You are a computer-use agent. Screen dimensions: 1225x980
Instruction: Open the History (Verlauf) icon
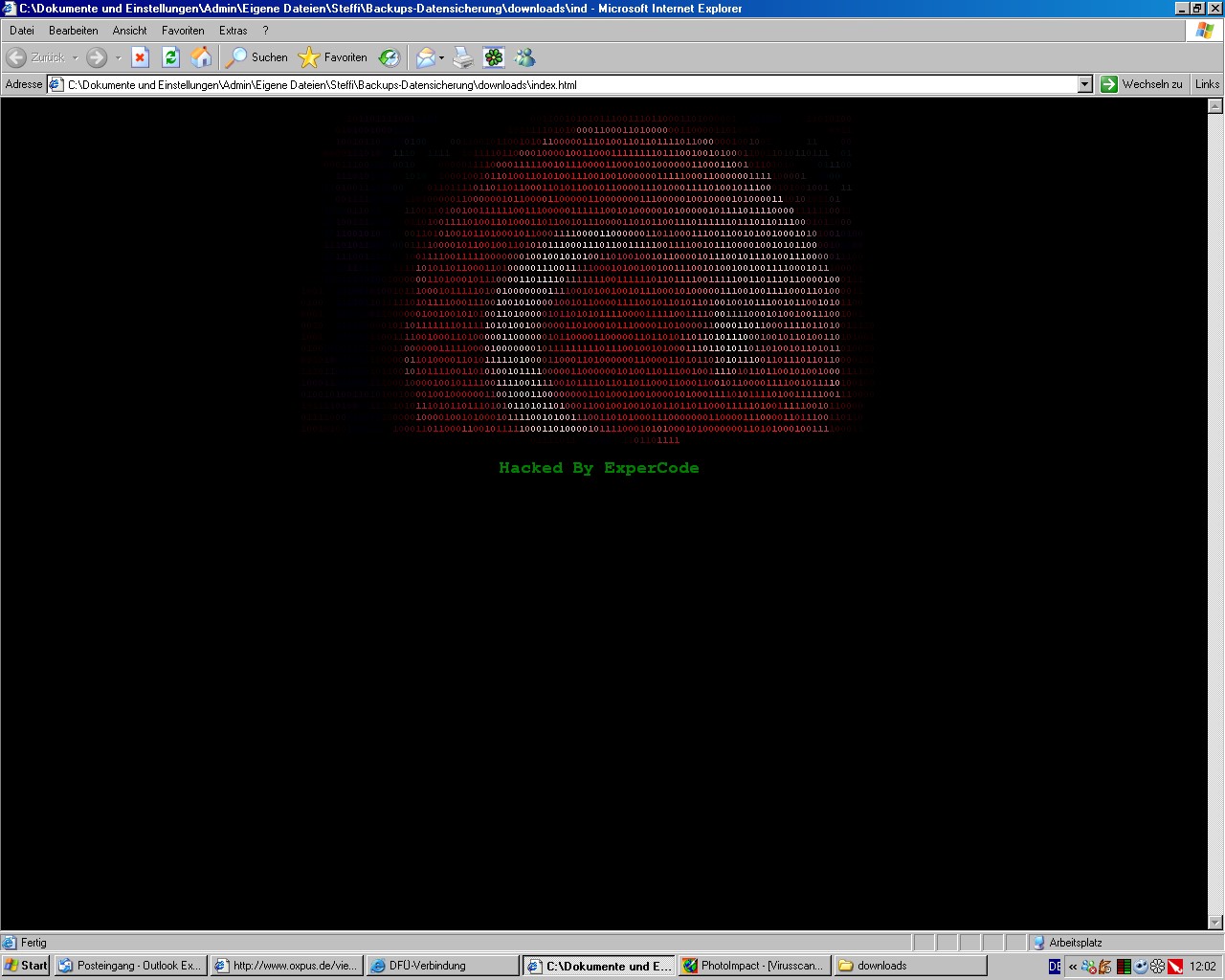[x=389, y=57]
